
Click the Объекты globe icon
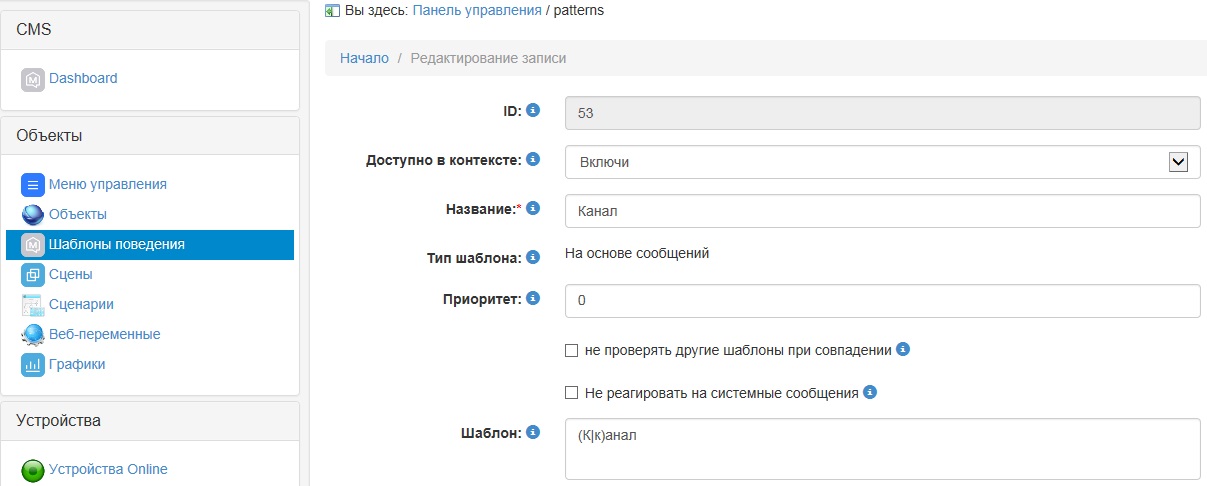pyautogui.click(x=33, y=215)
